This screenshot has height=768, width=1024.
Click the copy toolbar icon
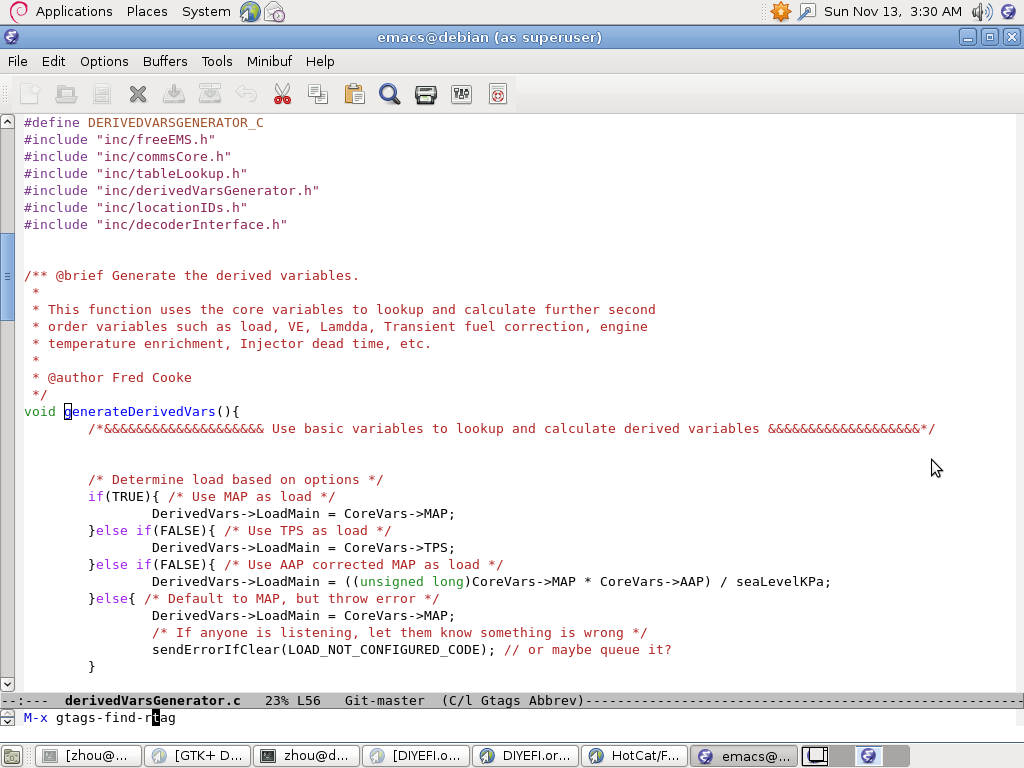(318, 94)
